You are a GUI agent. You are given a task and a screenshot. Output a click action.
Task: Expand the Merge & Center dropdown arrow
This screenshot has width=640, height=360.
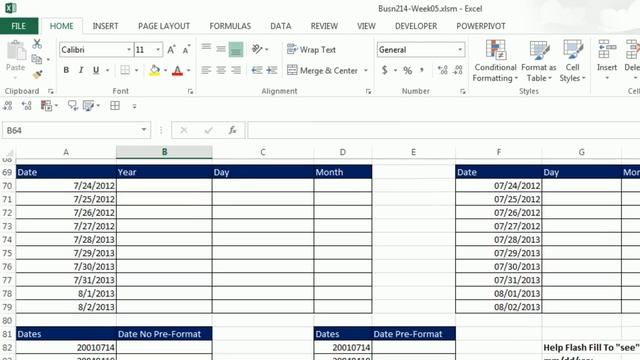pos(366,70)
